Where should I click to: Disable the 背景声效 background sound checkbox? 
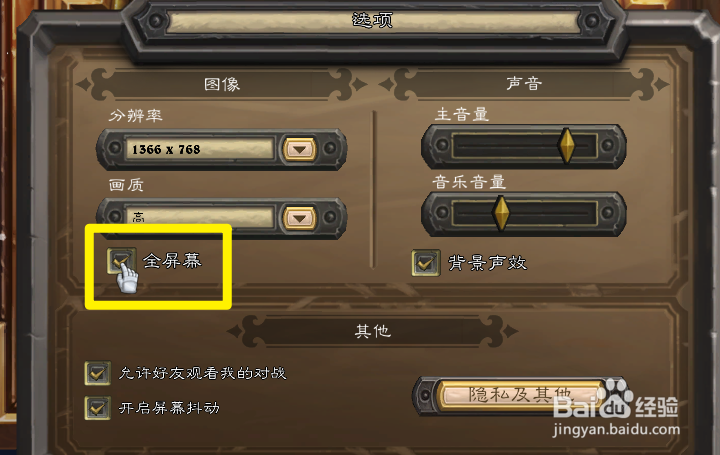tap(426, 262)
